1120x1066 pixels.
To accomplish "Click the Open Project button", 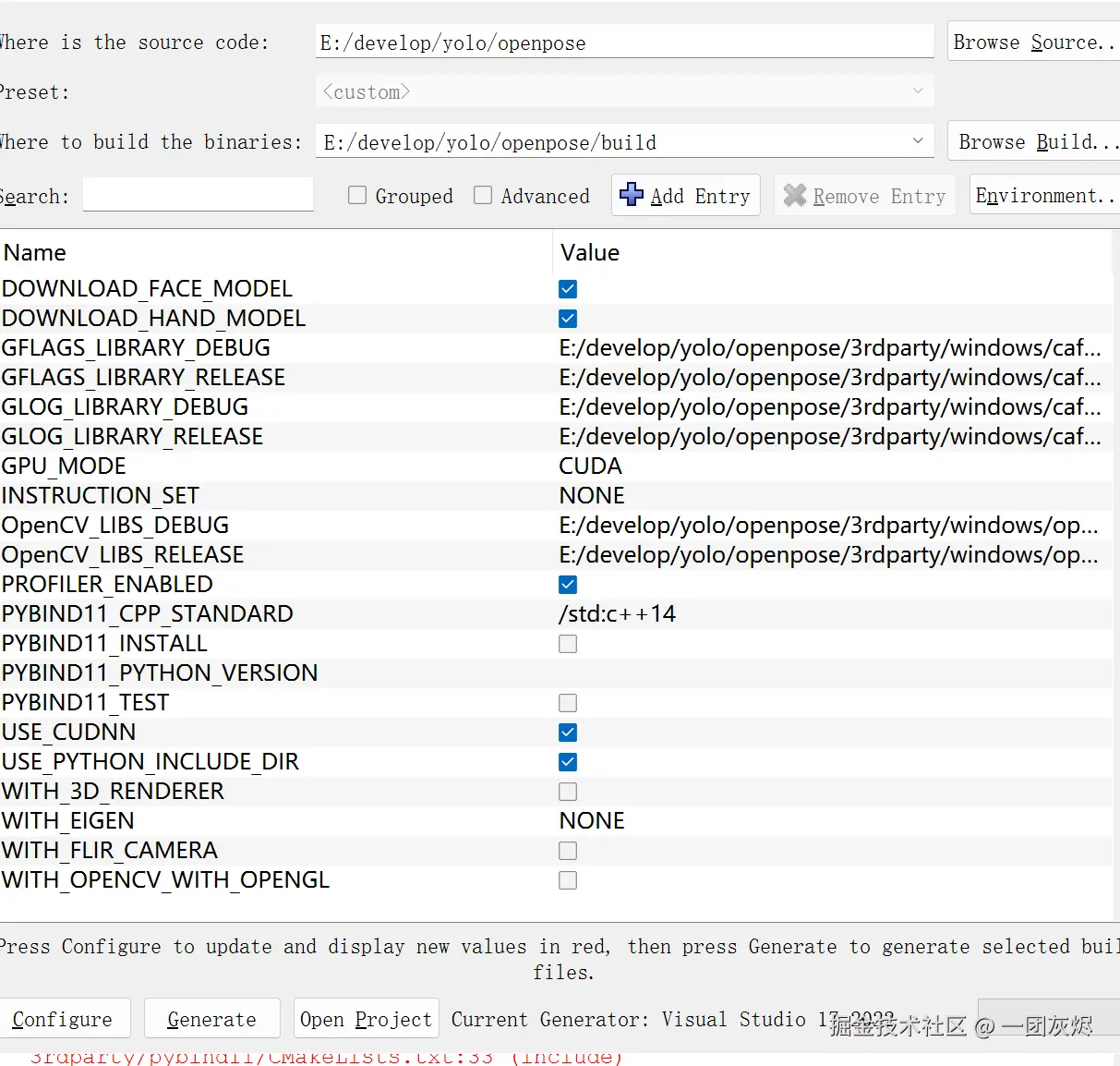I will pos(366,1019).
